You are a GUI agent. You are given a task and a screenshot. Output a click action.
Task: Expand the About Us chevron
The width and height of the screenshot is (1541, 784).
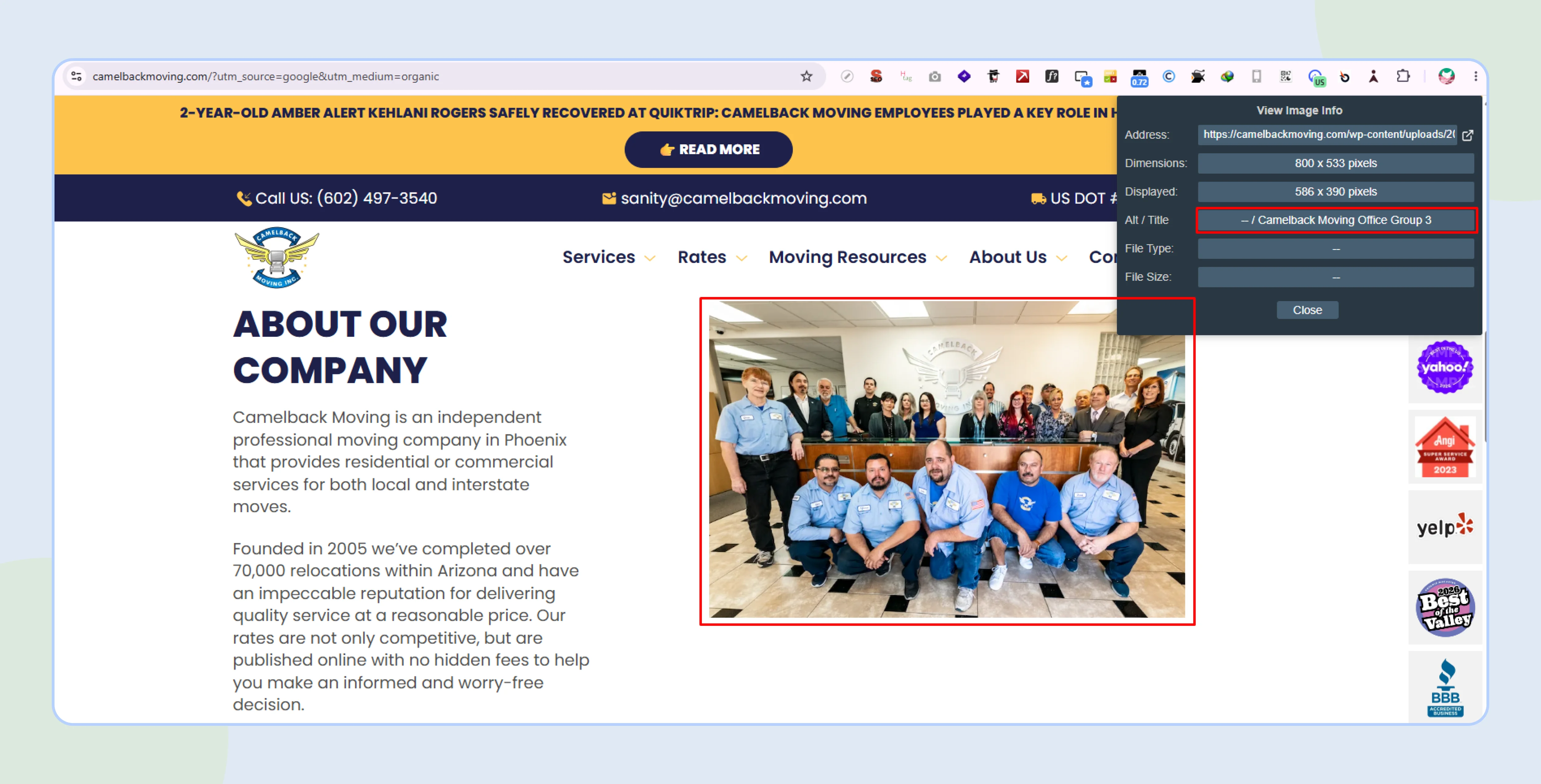click(1061, 258)
